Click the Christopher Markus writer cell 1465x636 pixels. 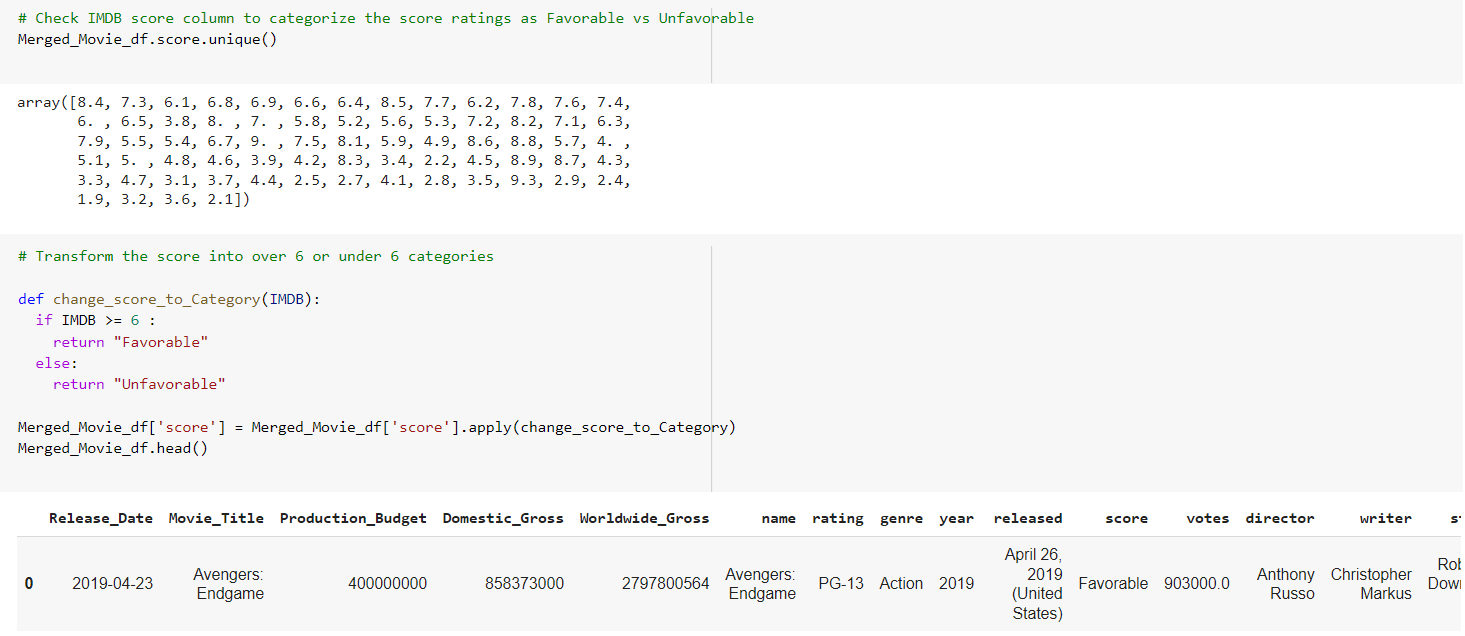coord(1371,584)
